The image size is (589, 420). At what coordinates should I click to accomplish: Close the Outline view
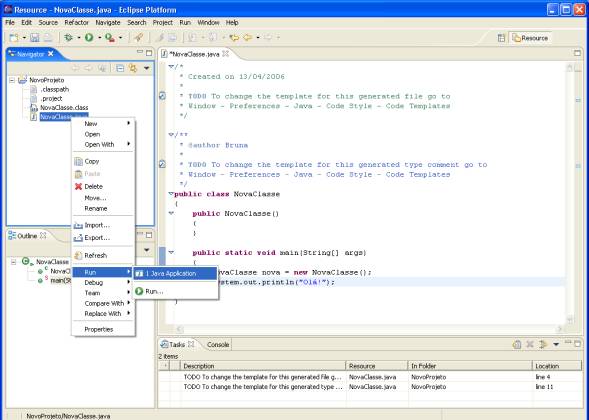pyautogui.click(x=43, y=236)
